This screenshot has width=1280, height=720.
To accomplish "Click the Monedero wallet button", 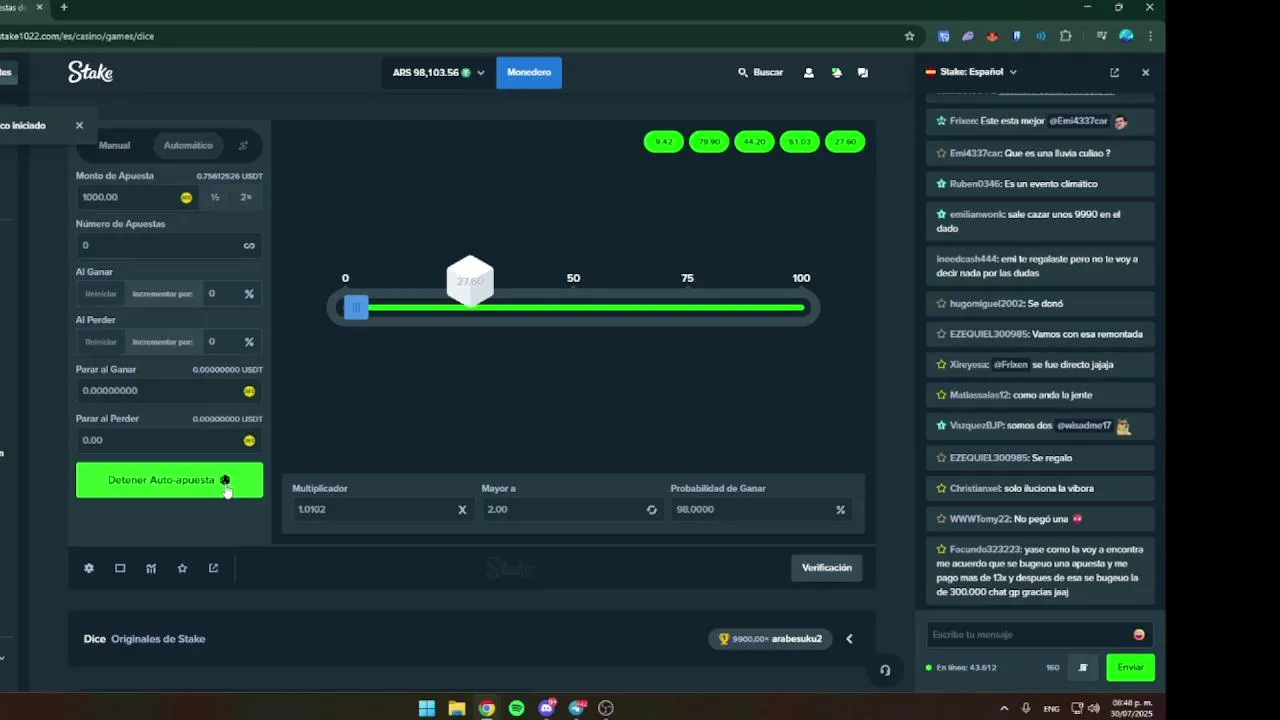I will [529, 73].
